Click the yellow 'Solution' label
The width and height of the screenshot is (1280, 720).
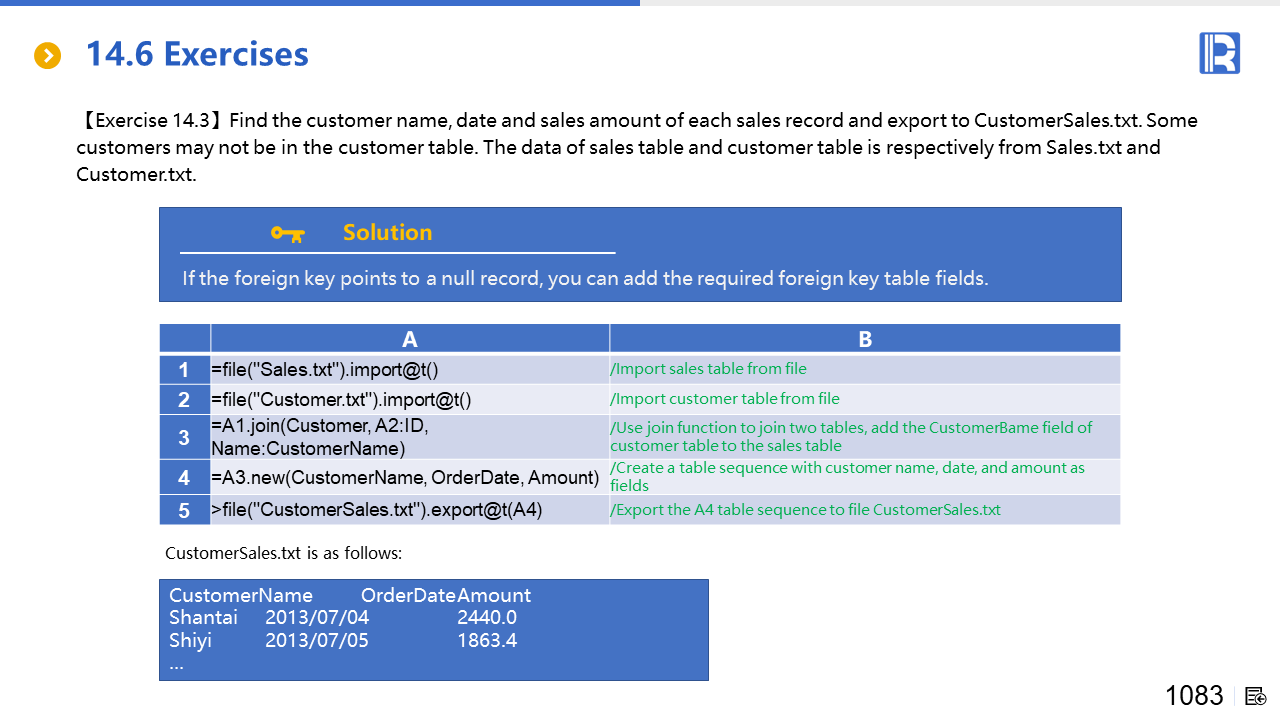coord(387,233)
